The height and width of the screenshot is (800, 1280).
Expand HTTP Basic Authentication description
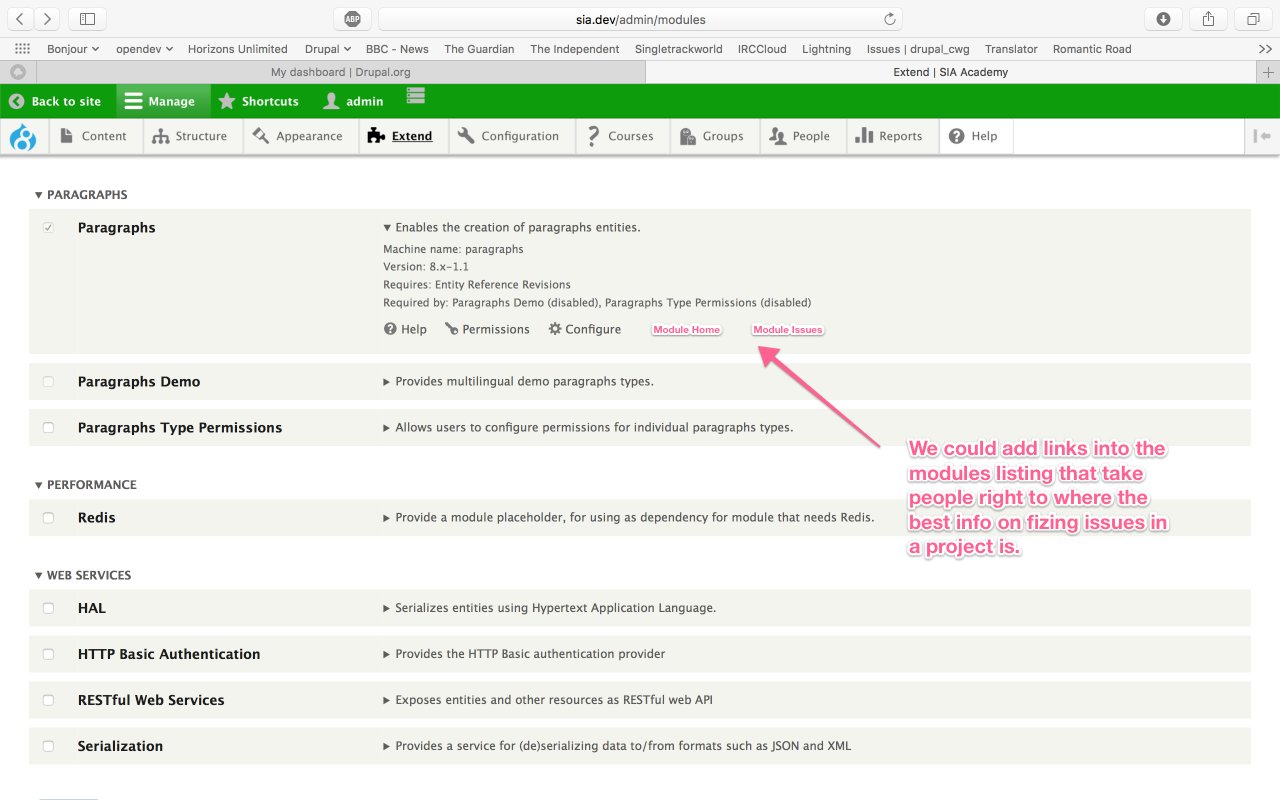click(524, 654)
